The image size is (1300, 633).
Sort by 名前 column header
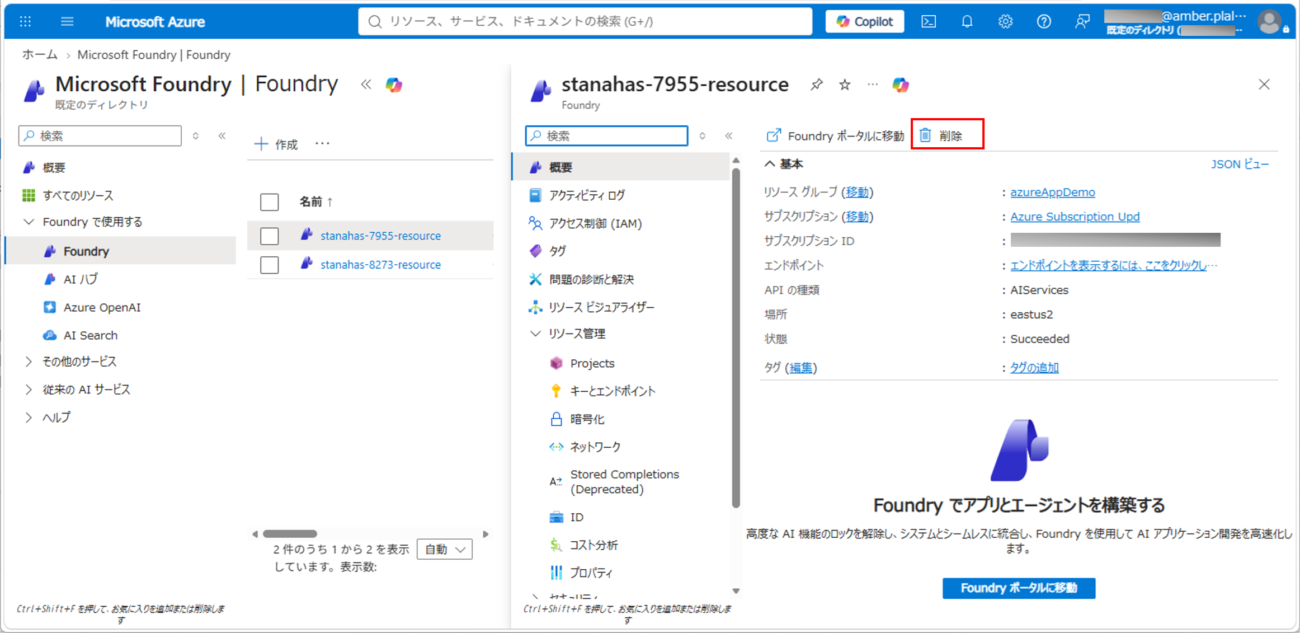[316, 202]
